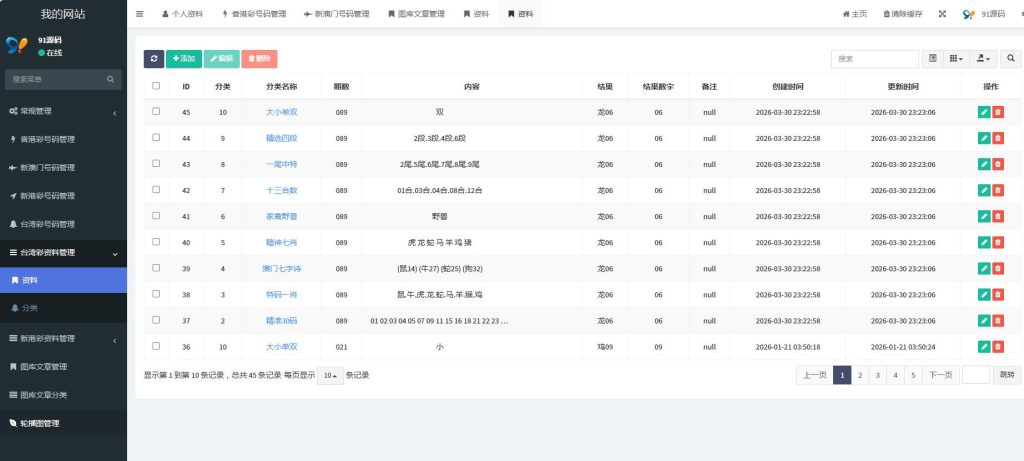This screenshot has height=461, width=1024.
Task: Delete row with ID 36
Action: pos(998,347)
